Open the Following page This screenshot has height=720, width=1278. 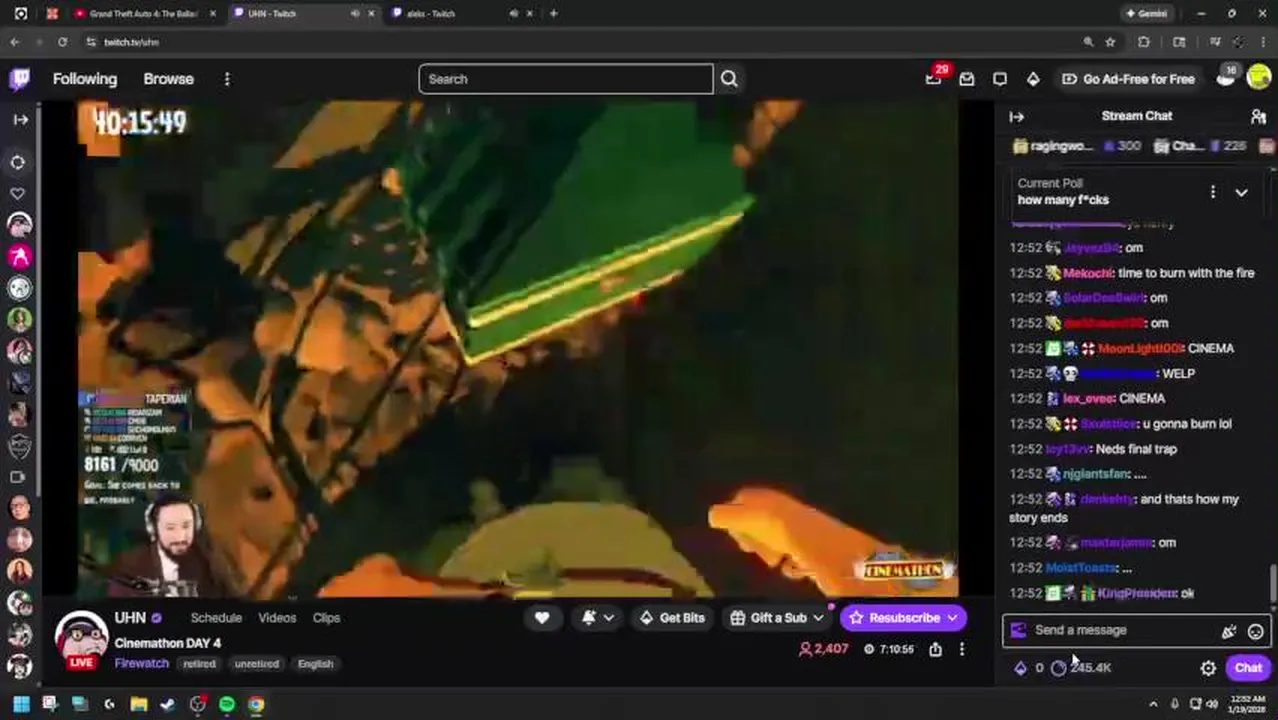(x=85, y=79)
